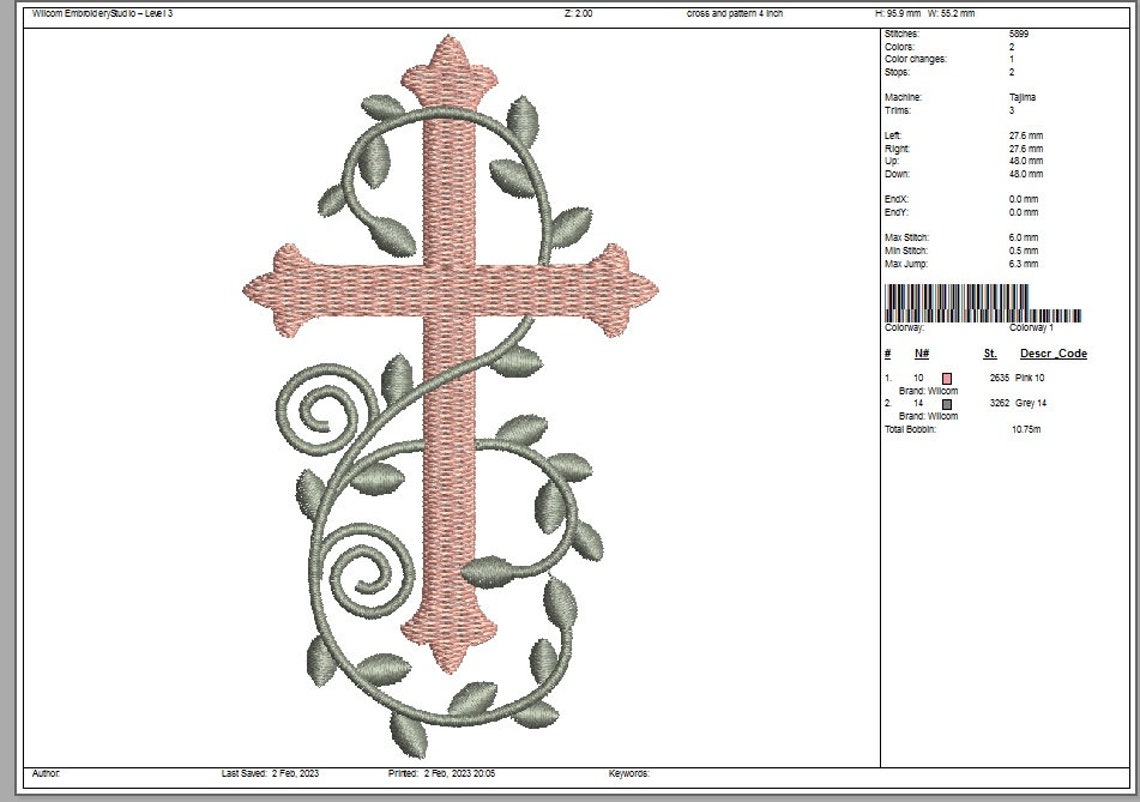Click the H: 95.9 mm dimension value
Screen dimensions: 1140x802
[898, 14]
